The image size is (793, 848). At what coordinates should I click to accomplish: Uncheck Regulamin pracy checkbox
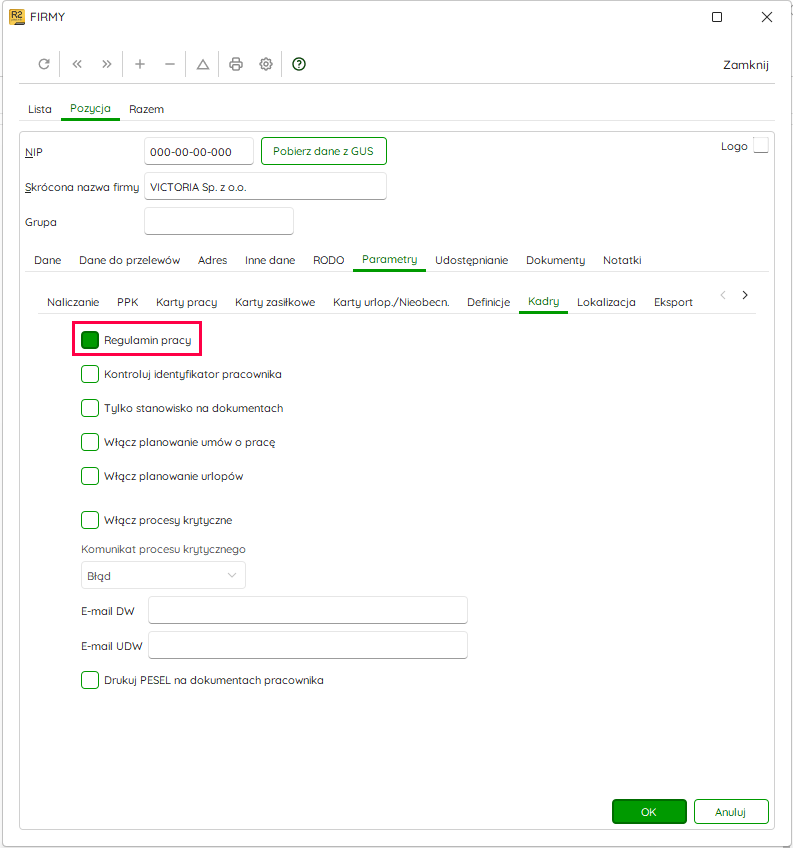click(90, 340)
